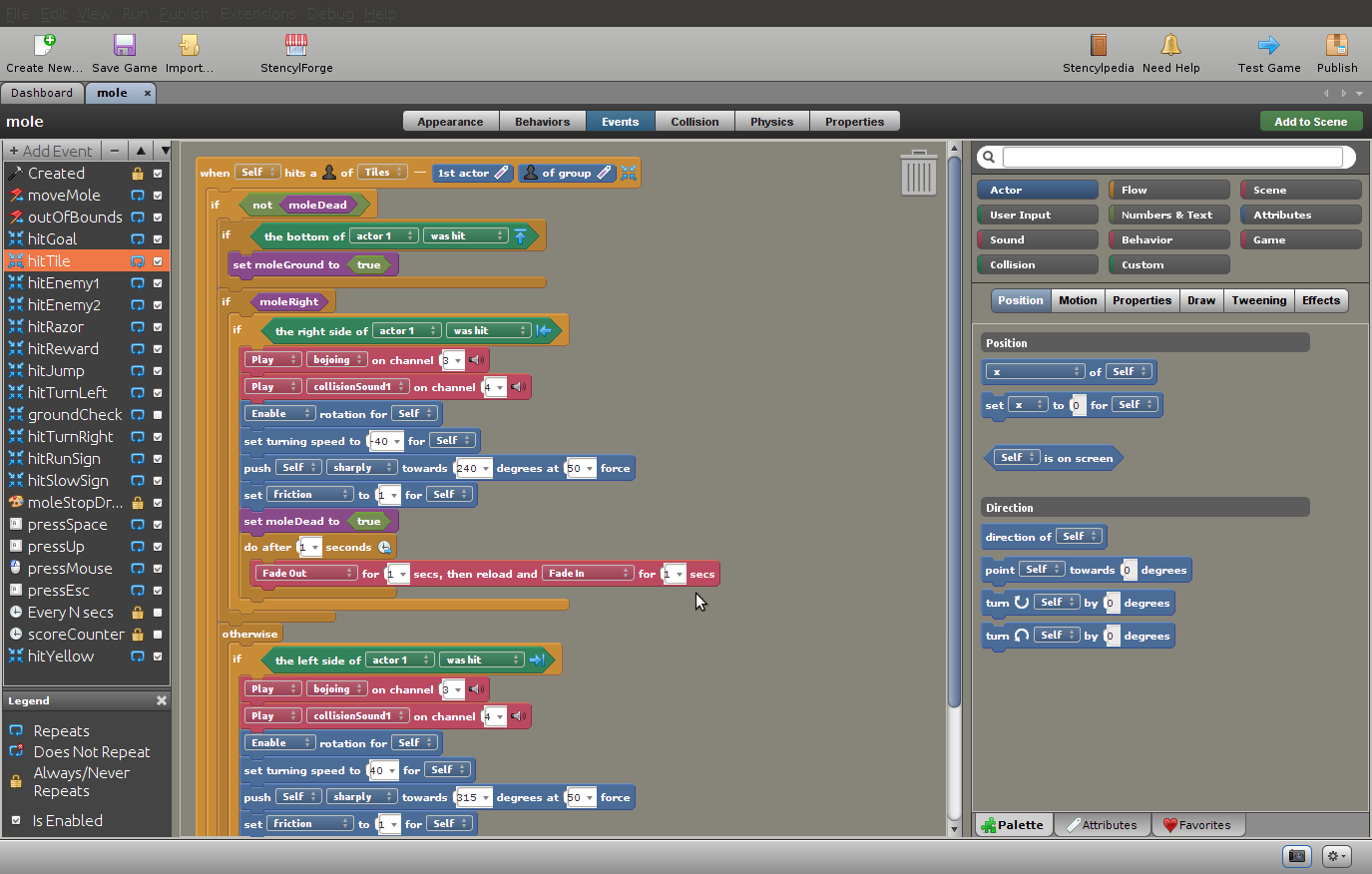Click the lock icon beside scoreCounter
The image size is (1372, 874).
pos(138,635)
